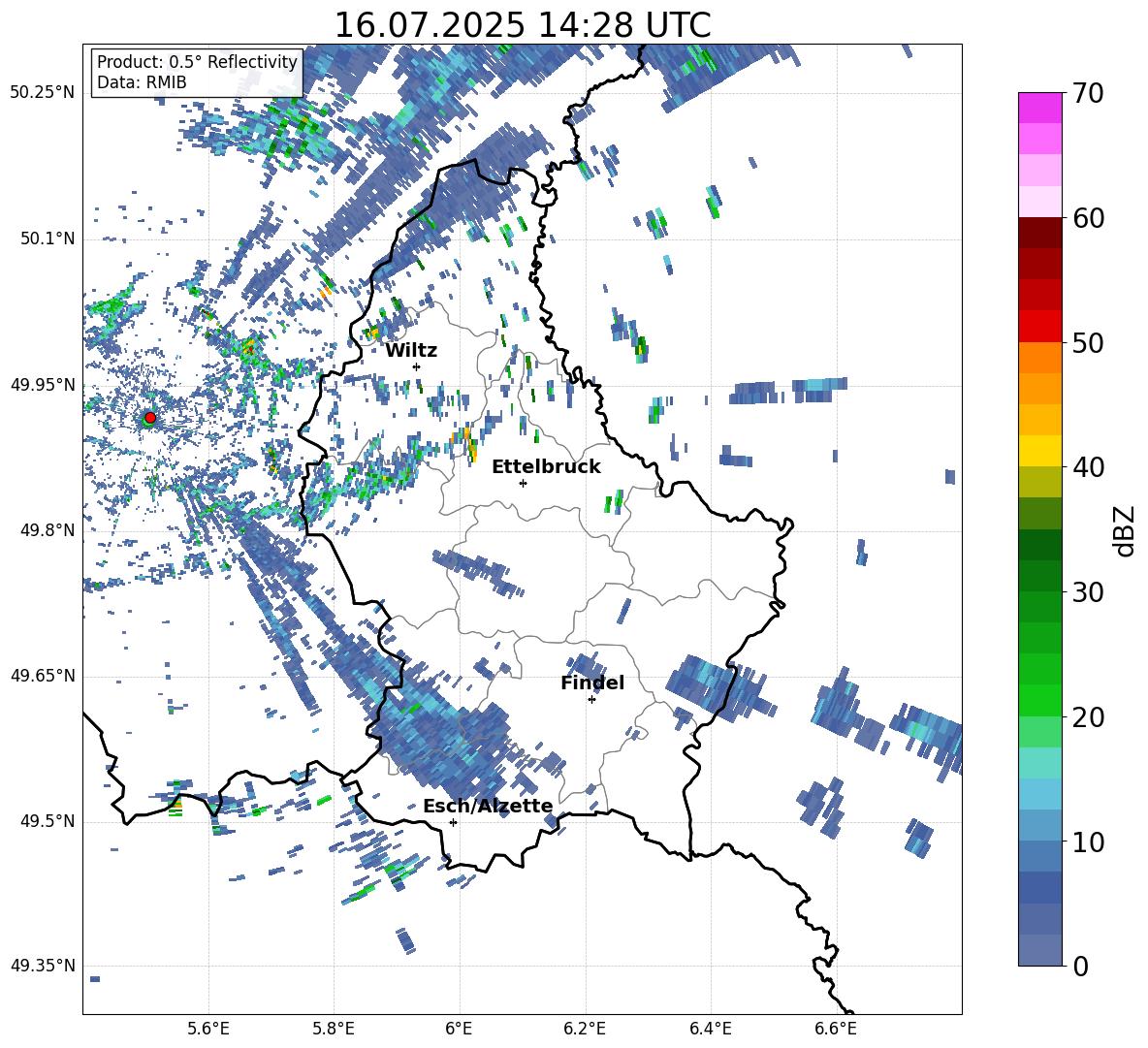Click the dBZ colorbar axis label
The image size is (1148, 1048).
tap(1126, 530)
